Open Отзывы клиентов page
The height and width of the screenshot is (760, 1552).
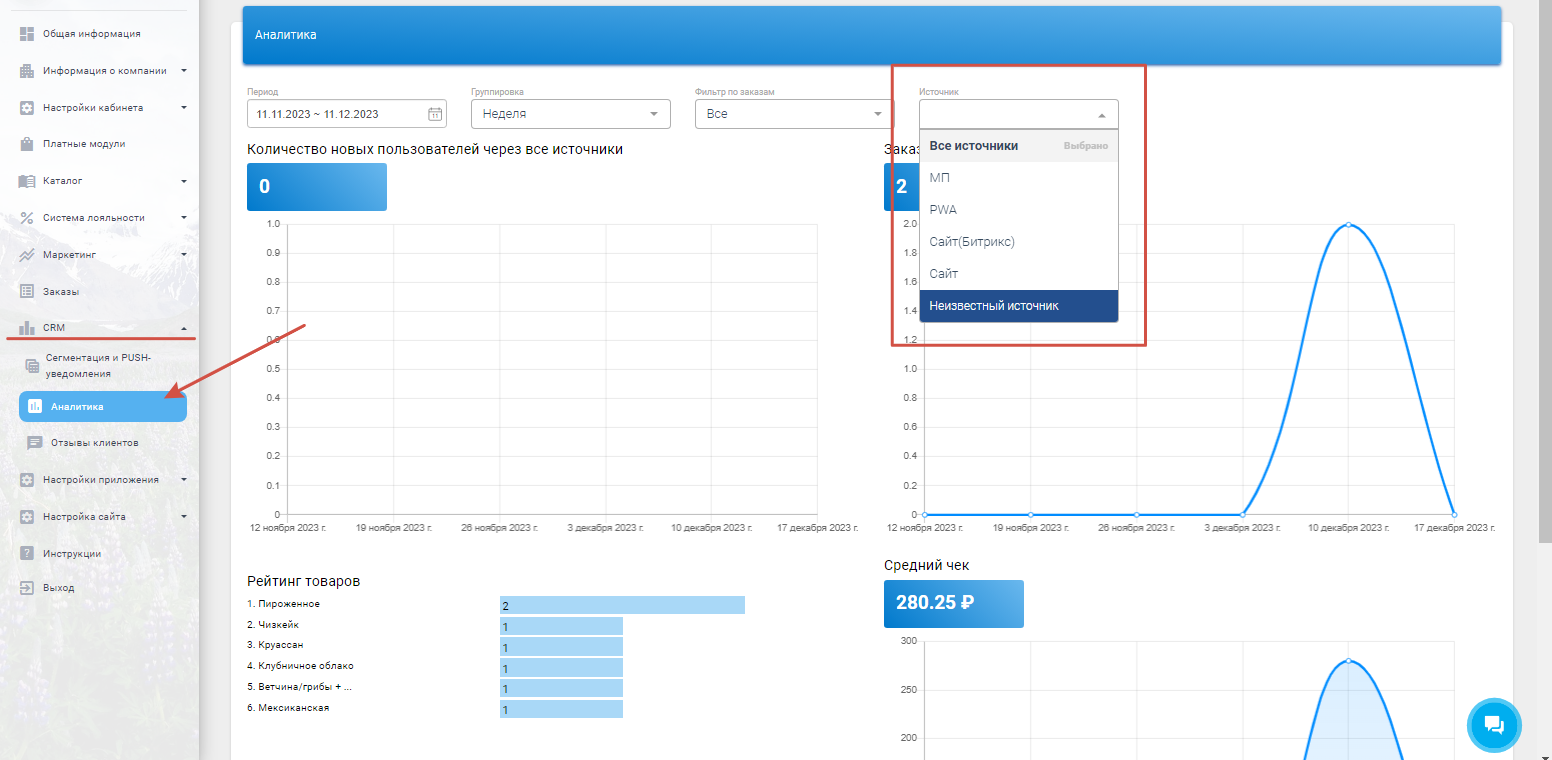(x=94, y=442)
